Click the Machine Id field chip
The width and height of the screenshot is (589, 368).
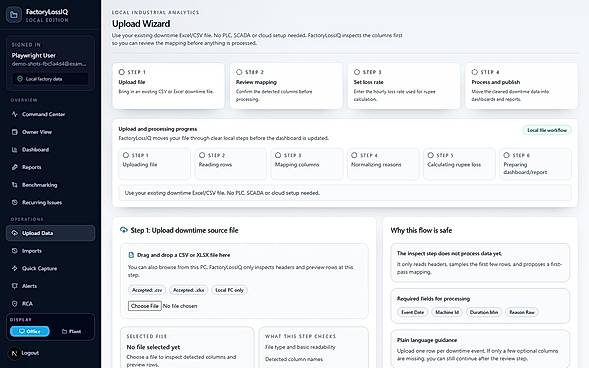point(447,312)
